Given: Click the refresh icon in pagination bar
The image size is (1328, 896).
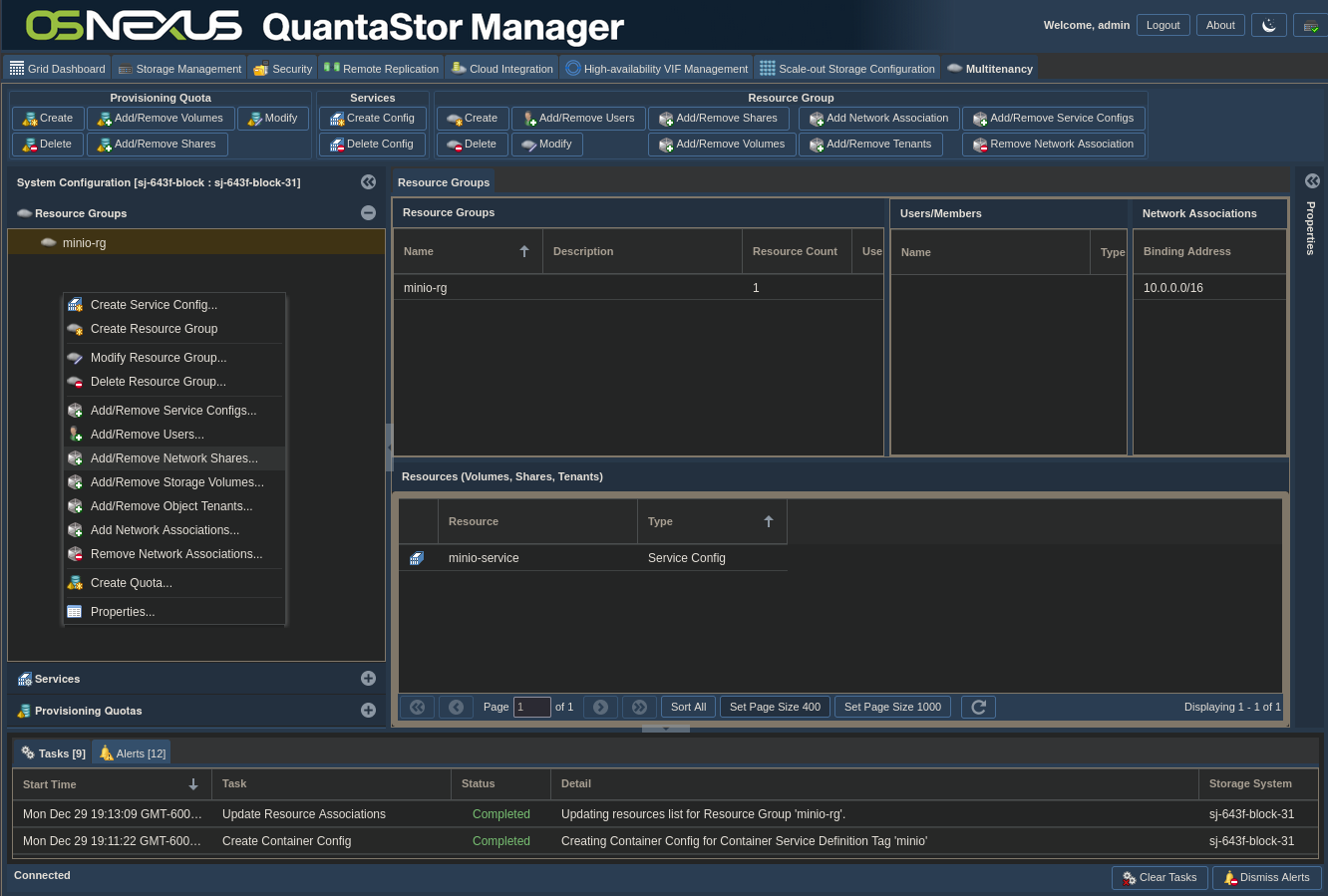Looking at the screenshot, I should pyautogui.click(x=978, y=707).
